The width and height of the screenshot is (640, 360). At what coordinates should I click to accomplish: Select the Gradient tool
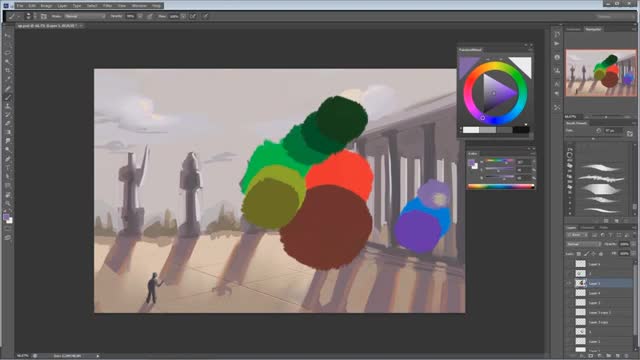[x=8, y=132]
